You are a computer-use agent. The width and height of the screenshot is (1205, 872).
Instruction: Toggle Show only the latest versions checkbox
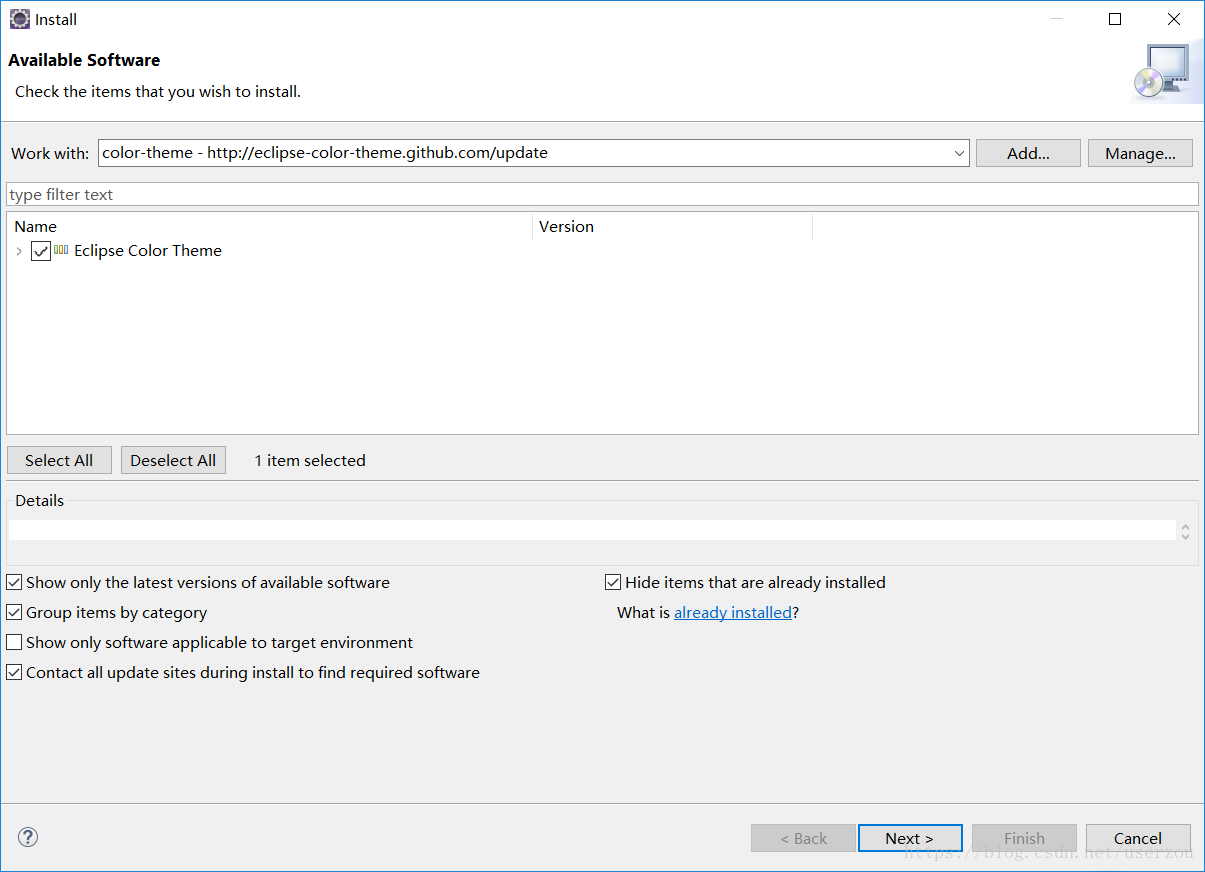tap(14, 582)
